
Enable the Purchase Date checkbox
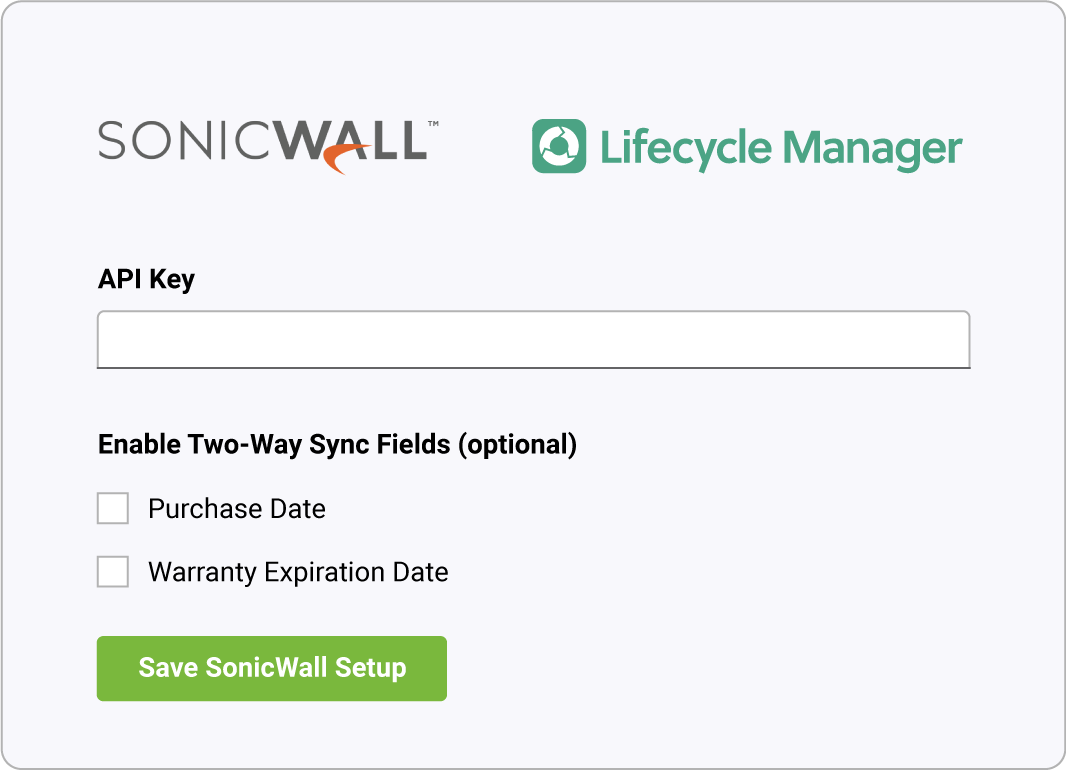click(x=113, y=508)
